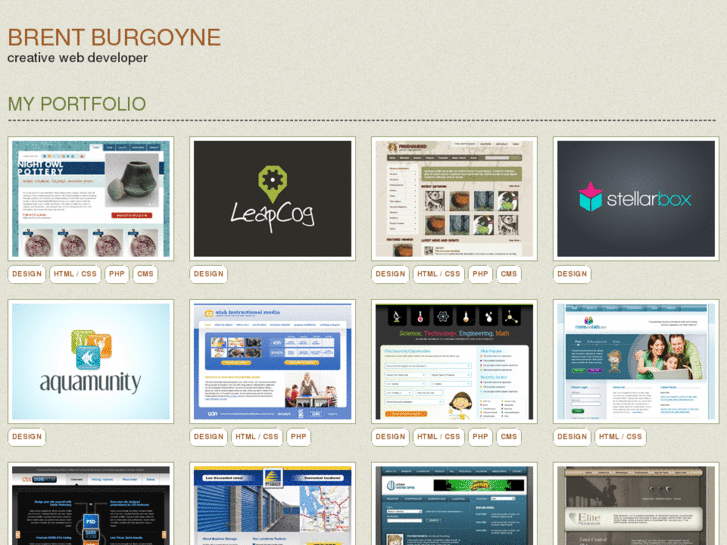727x545 pixels.
Task: Click CMS tag under Night Owl Pottery
Action: [145, 274]
